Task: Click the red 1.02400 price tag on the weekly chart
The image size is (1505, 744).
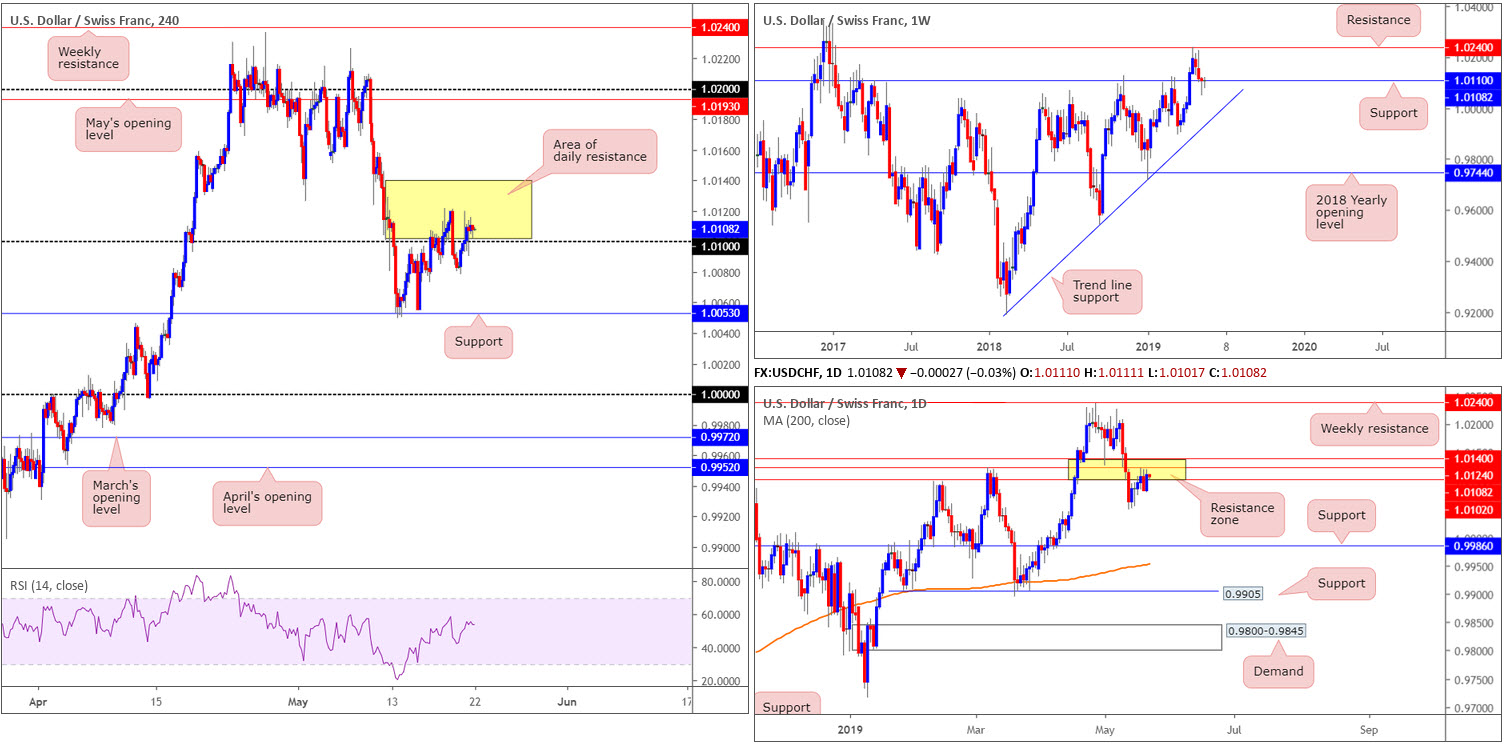Action: tap(1475, 46)
